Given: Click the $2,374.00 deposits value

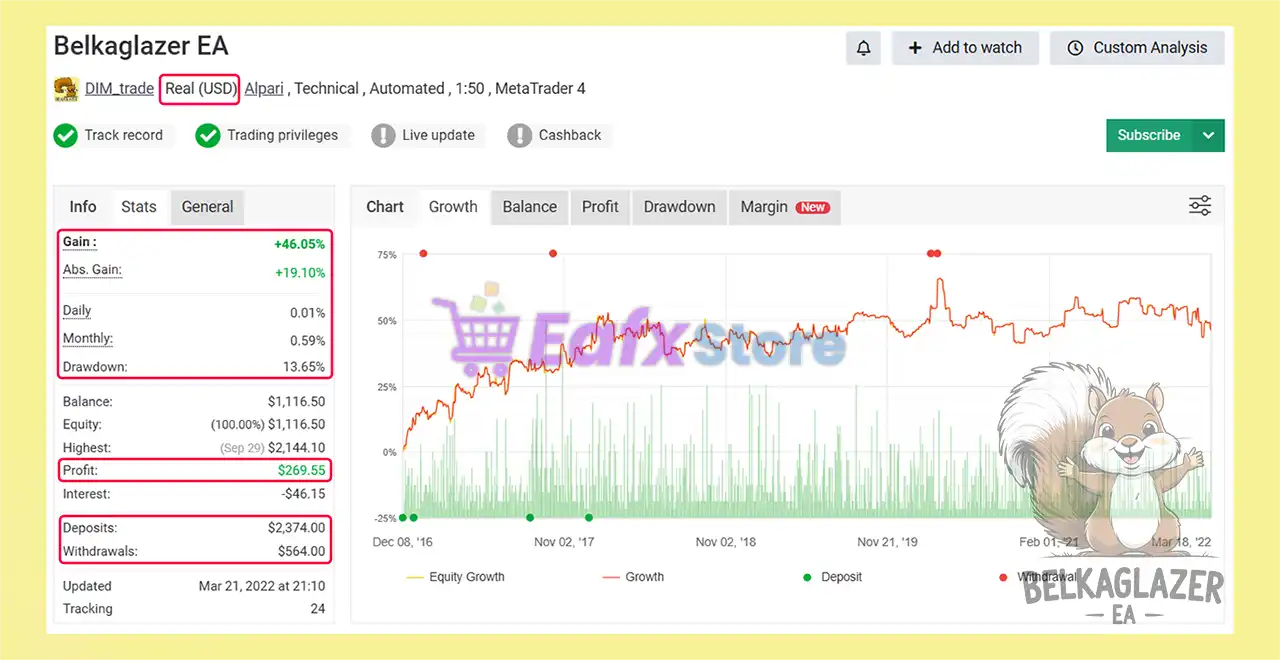Looking at the screenshot, I should pos(296,528).
